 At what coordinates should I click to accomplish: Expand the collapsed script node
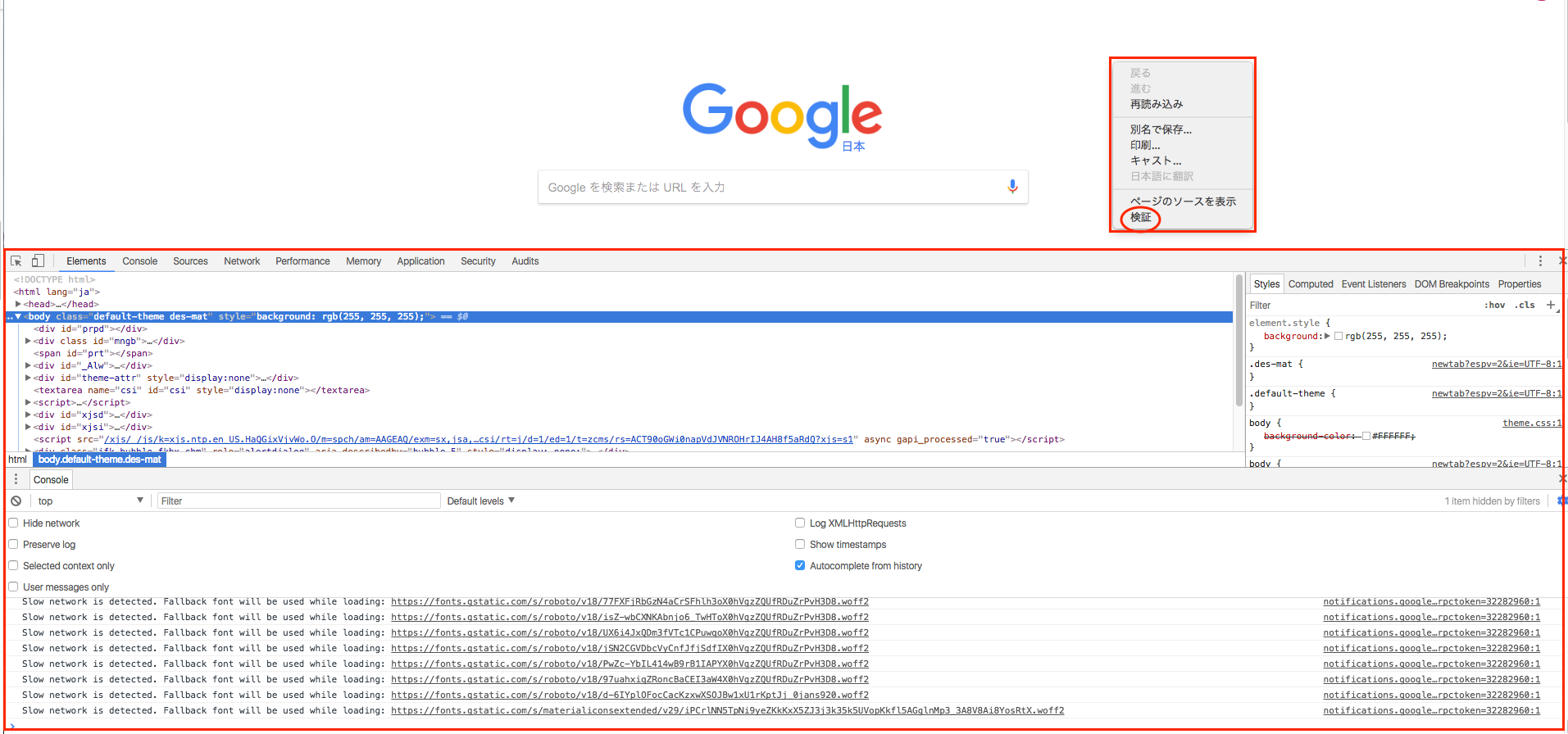pyautogui.click(x=28, y=402)
